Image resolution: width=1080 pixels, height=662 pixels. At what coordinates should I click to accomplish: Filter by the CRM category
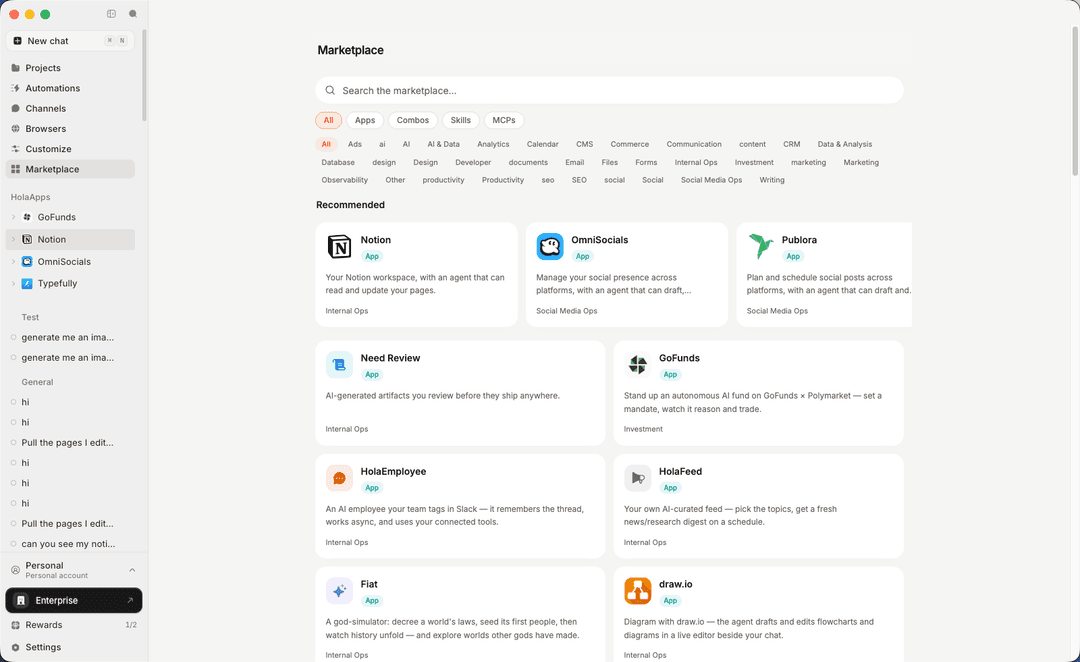click(x=791, y=144)
